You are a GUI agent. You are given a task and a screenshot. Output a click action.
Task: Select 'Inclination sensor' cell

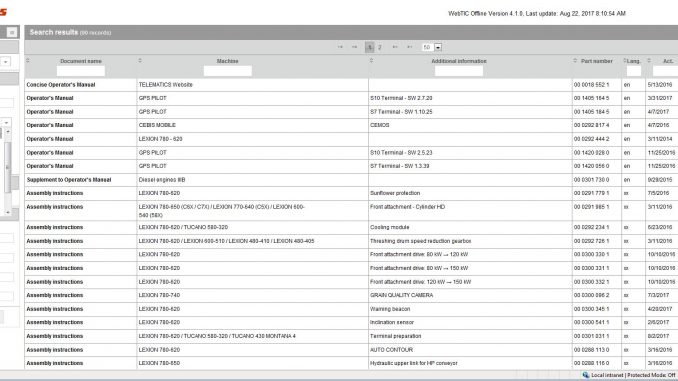tap(392, 322)
